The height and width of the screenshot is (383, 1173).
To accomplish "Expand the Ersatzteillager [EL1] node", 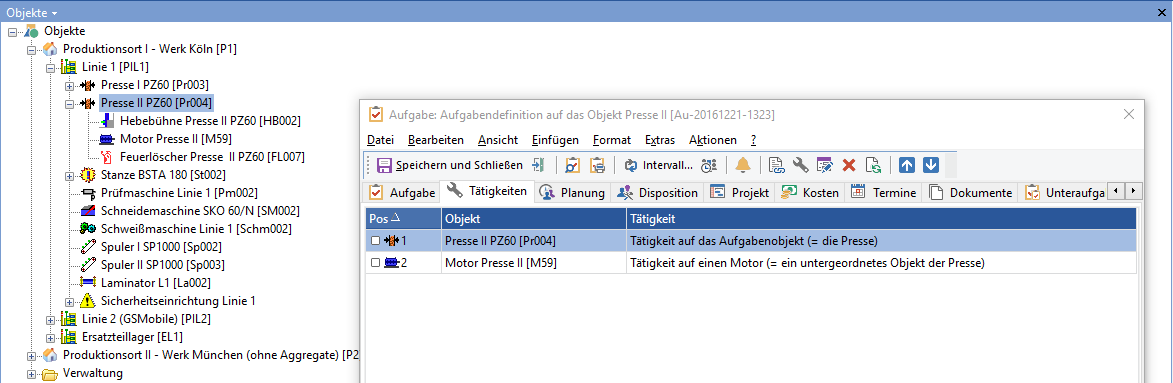I will (50, 337).
